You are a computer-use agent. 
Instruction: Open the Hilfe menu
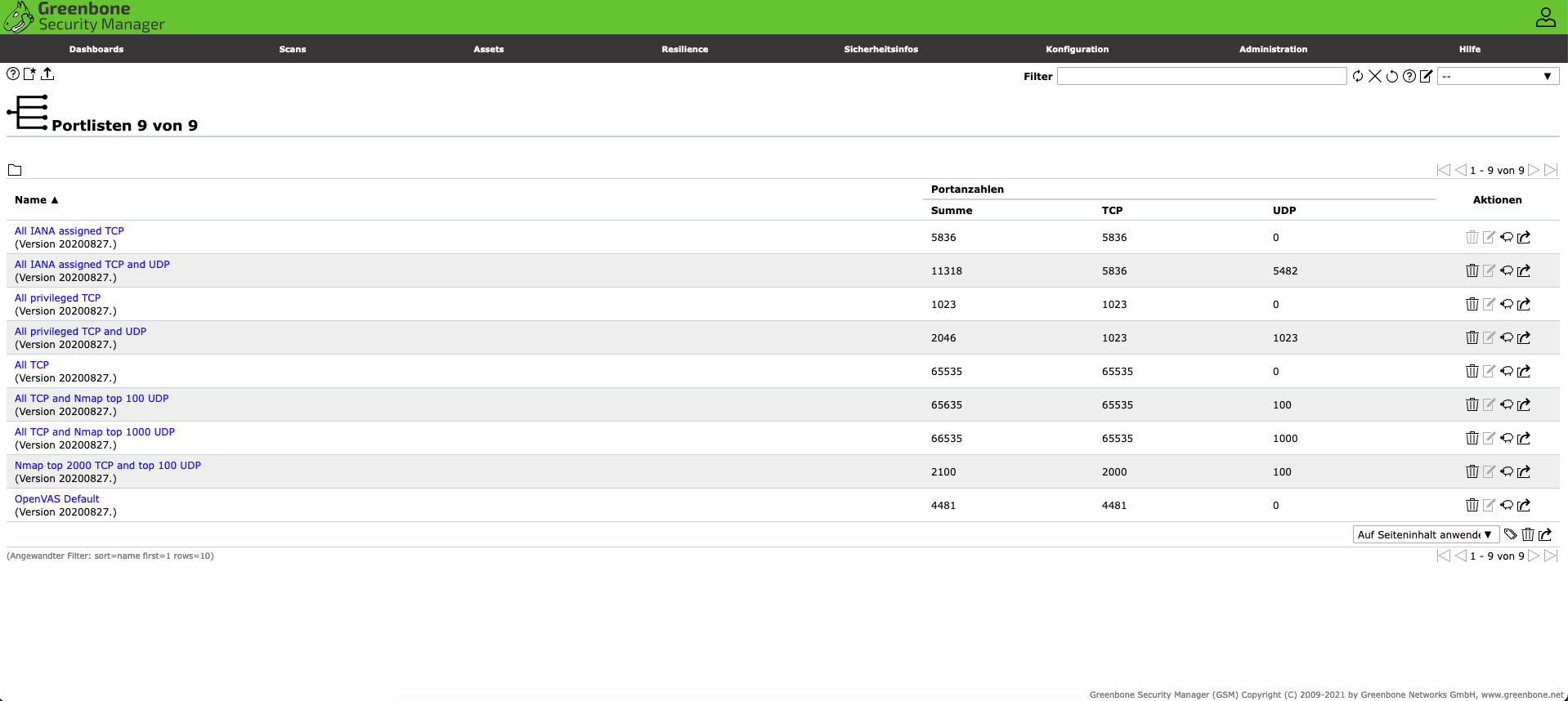[1470, 49]
